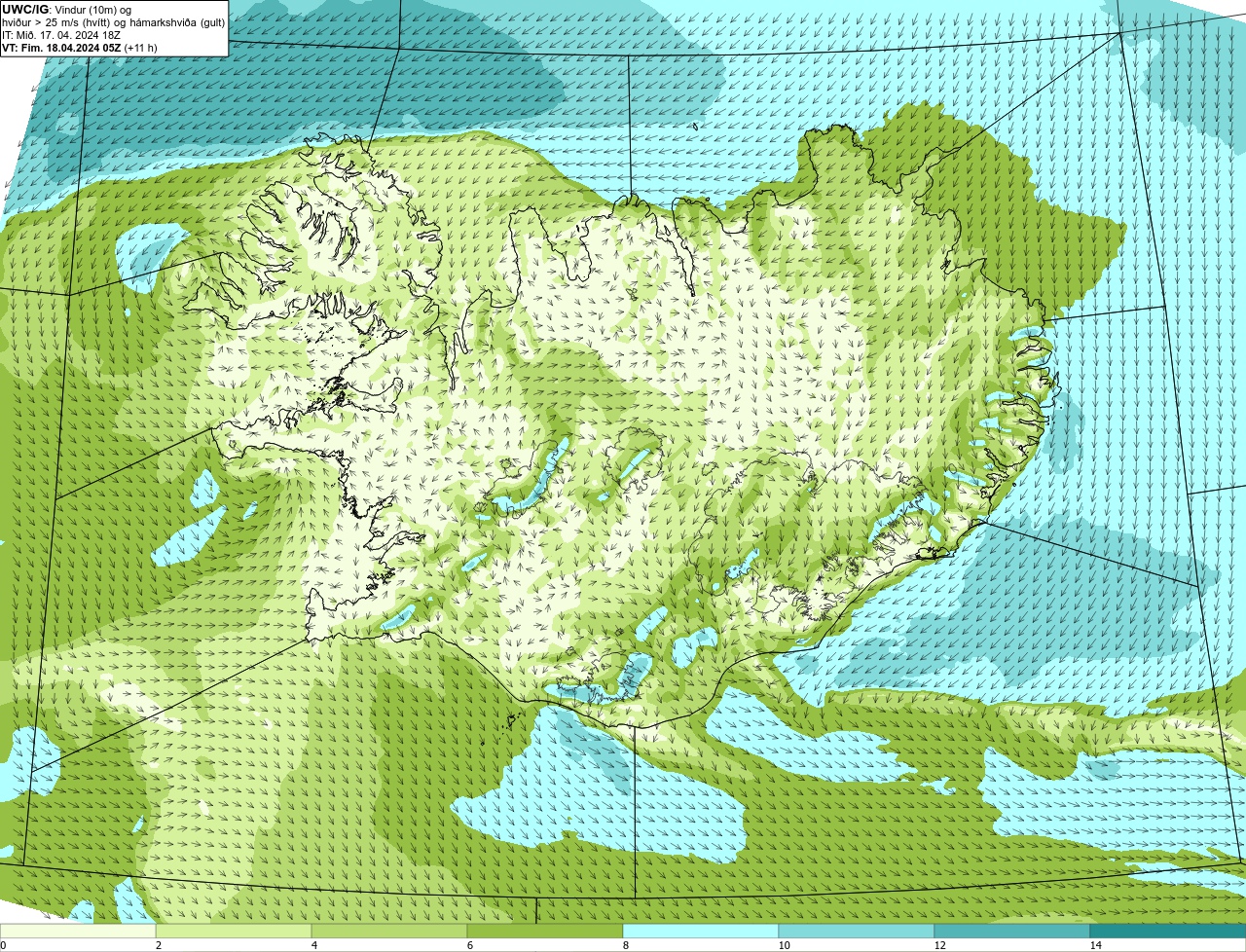Click the legend scale label "10"
Screen dimensions: 1246x952
(x=784, y=945)
